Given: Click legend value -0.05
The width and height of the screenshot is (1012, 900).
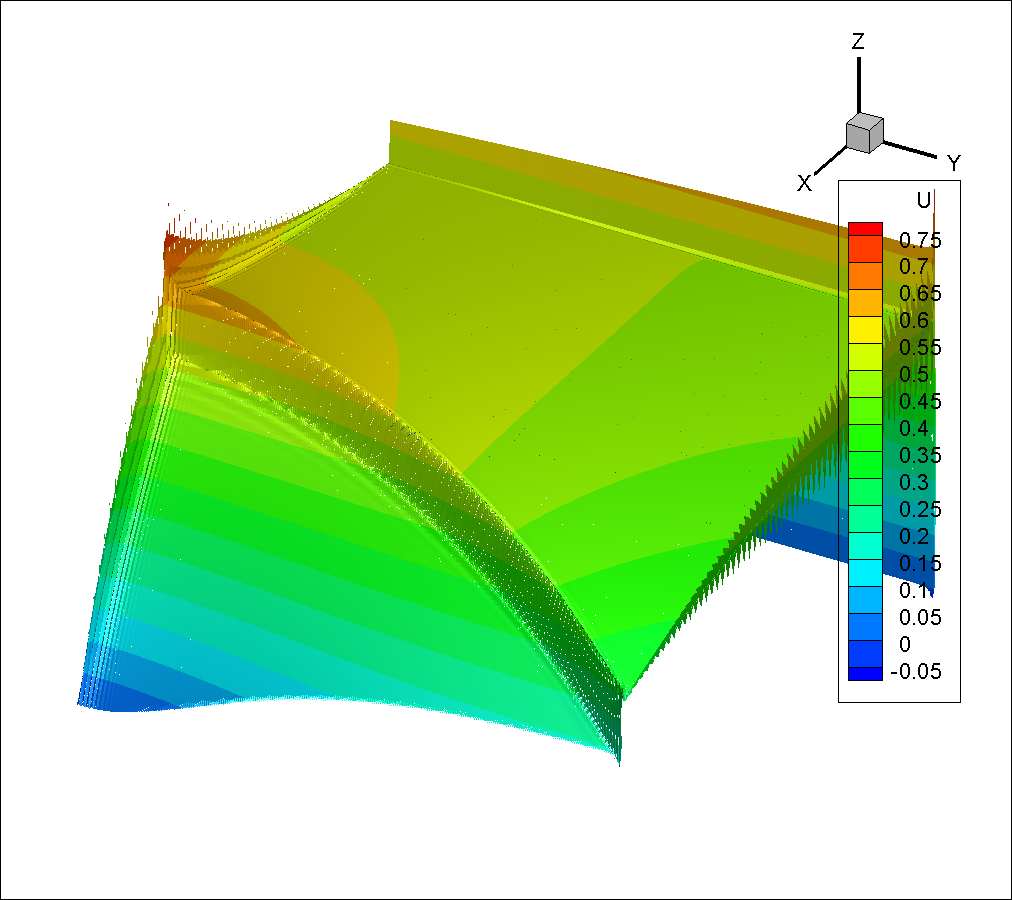Looking at the screenshot, I should click(916, 672).
